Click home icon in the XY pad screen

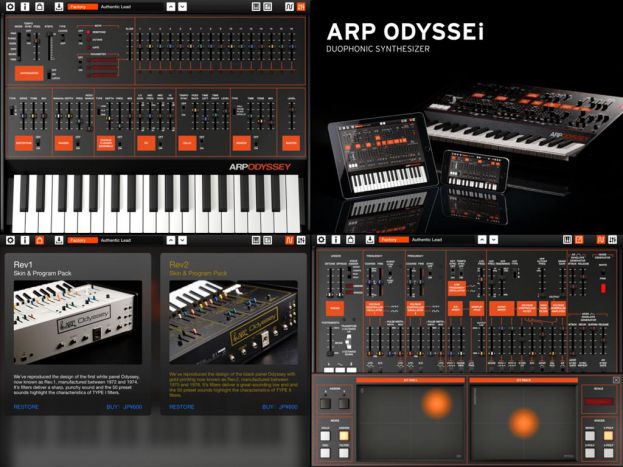350,239
